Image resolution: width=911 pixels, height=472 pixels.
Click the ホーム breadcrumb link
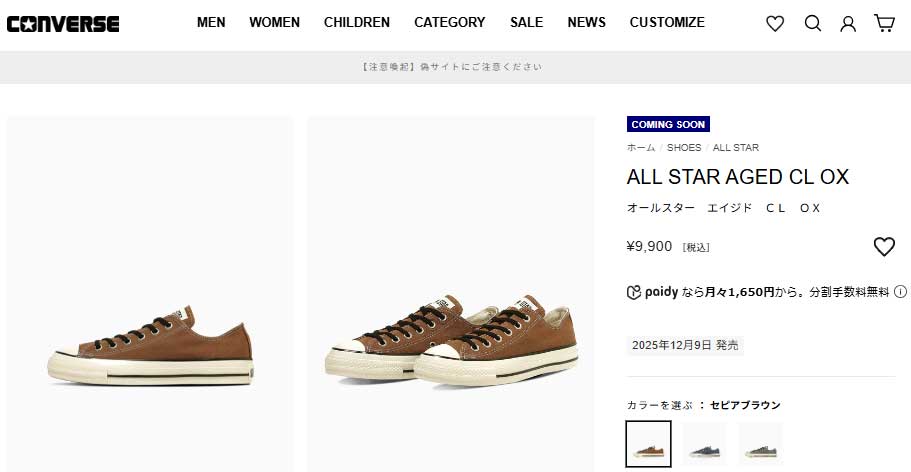pos(641,148)
